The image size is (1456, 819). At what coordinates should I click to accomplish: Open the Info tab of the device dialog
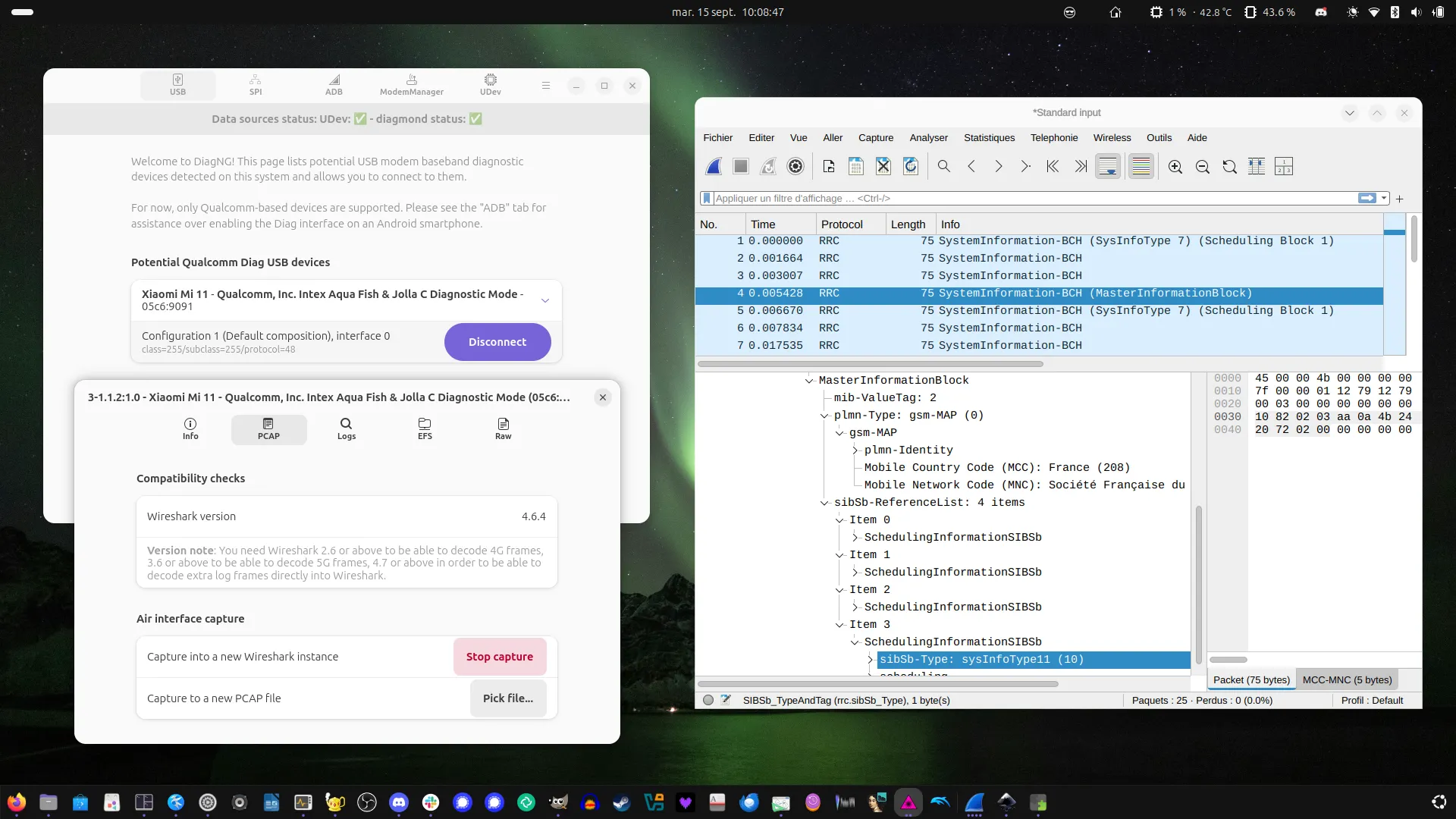(x=190, y=428)
